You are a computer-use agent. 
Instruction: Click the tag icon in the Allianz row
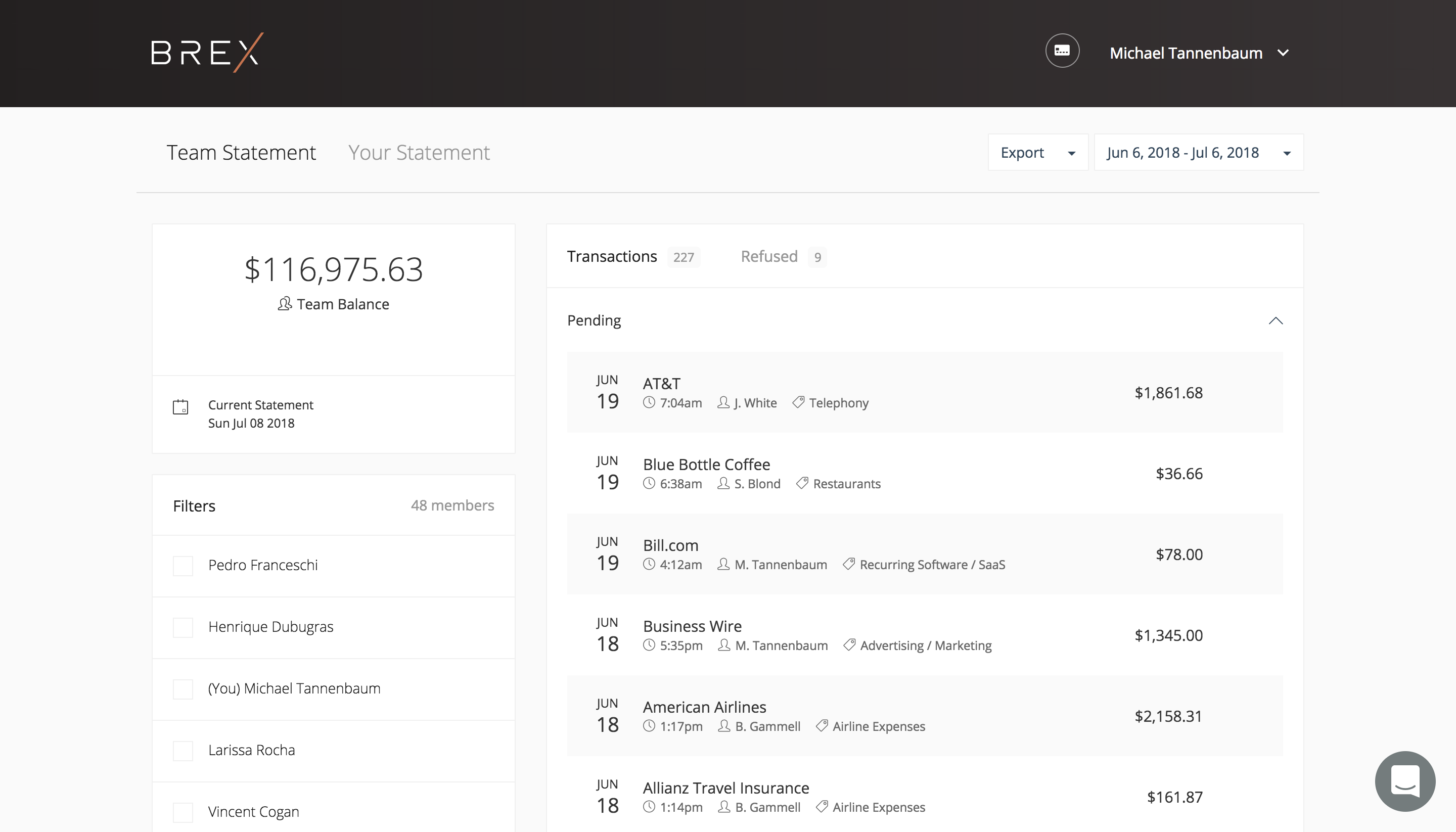pyautogui.click(x=822, y=807)
